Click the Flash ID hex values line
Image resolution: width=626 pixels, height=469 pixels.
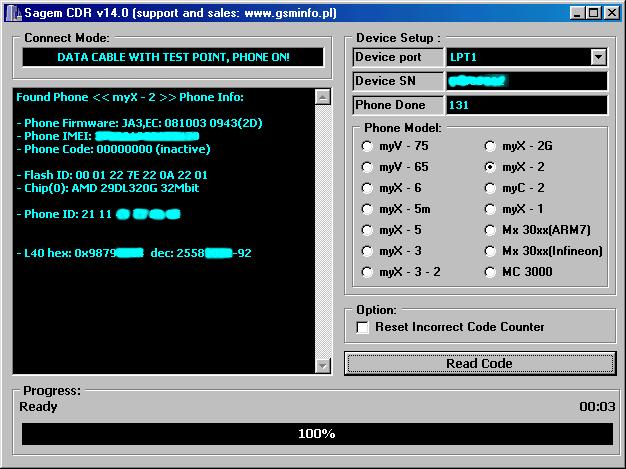(112, 175)
